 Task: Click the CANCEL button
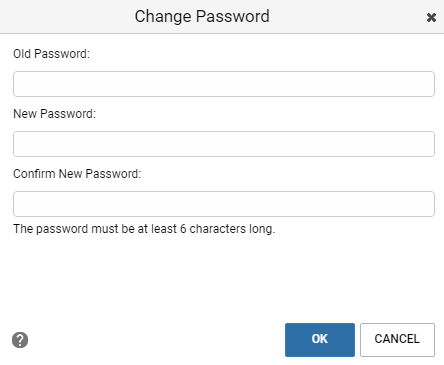(397, 340)
